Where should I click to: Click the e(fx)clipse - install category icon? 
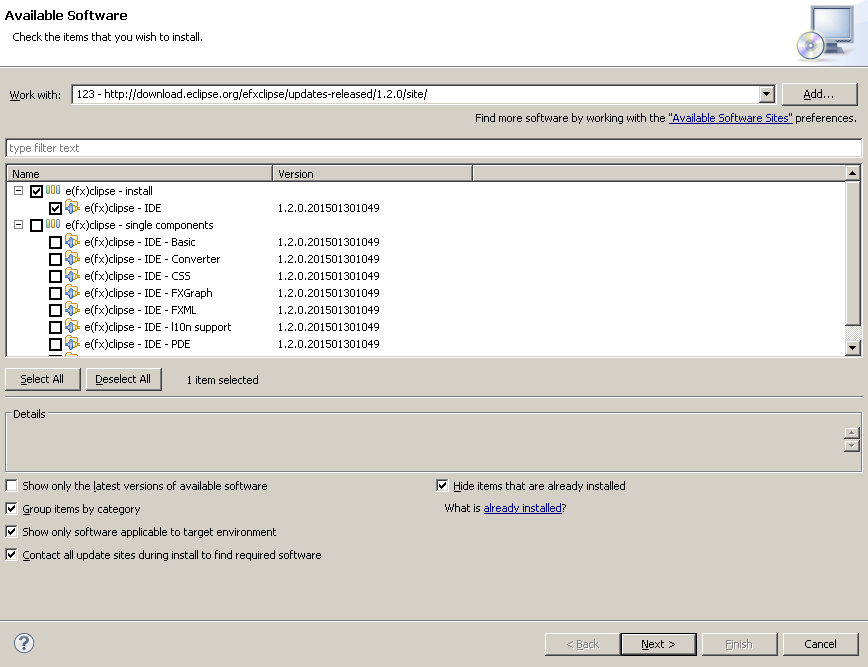pos(53,190)
